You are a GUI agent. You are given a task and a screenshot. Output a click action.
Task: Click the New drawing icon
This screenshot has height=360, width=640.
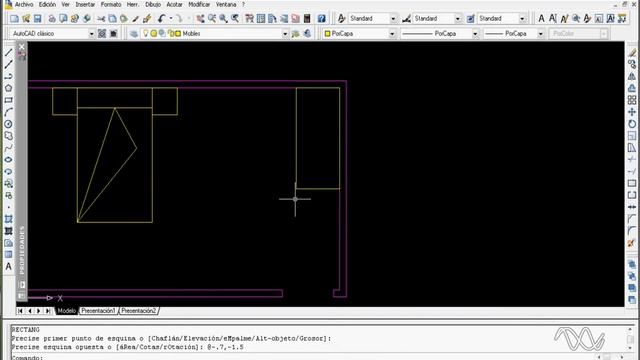point(14,18)
